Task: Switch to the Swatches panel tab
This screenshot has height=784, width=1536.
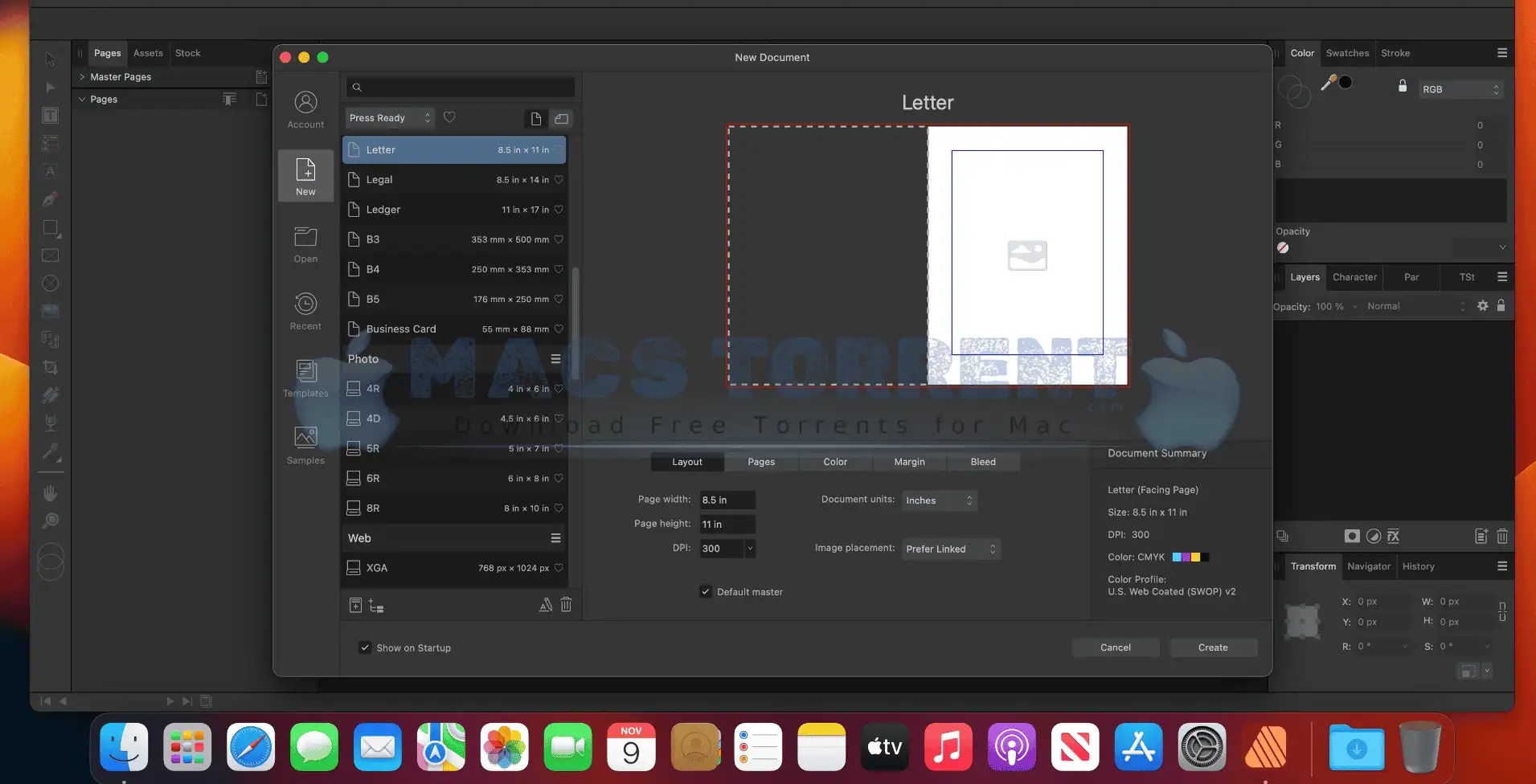Action: pos(1347,53)
